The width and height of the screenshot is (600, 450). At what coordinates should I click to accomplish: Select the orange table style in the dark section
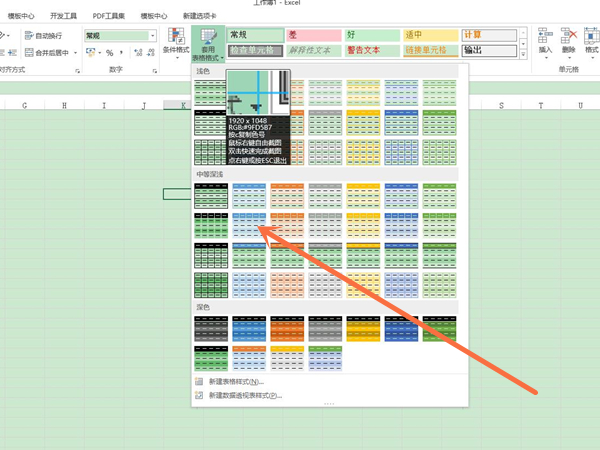click(x=288, y=326)
